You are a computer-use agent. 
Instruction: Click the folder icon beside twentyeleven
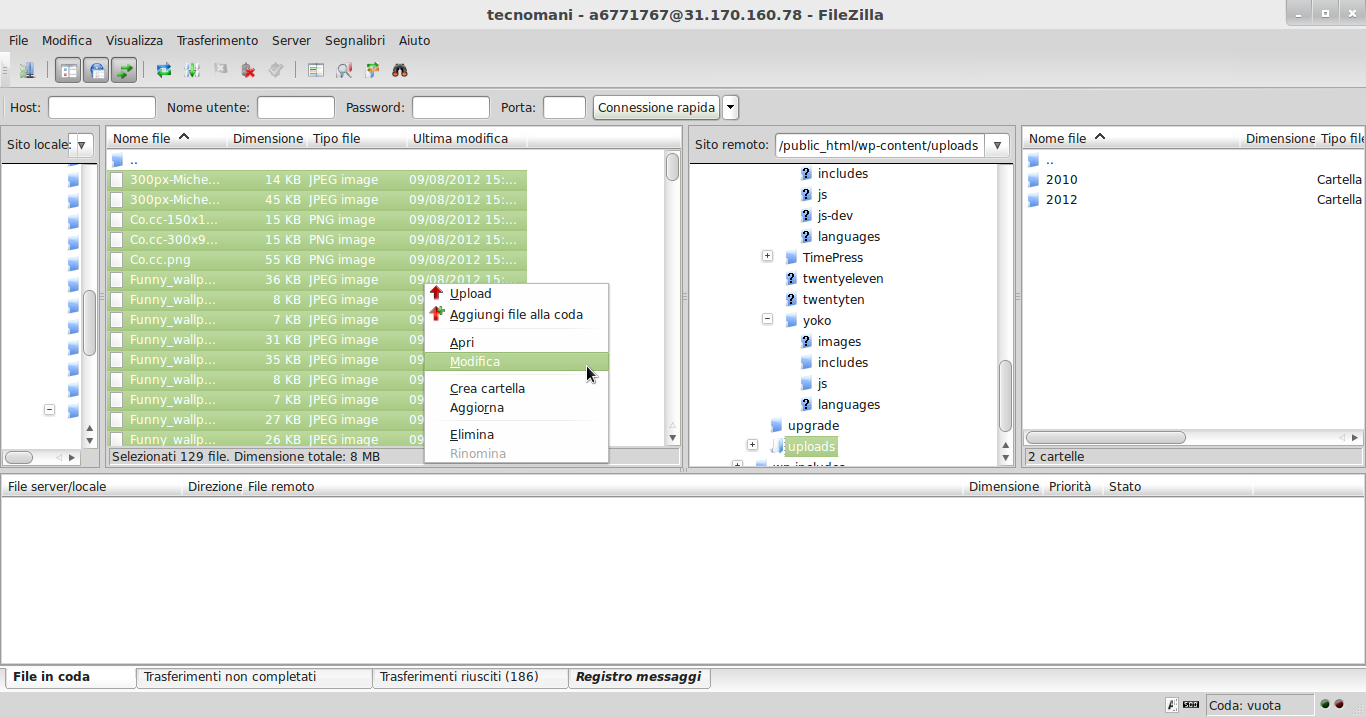tap(791, 278)
